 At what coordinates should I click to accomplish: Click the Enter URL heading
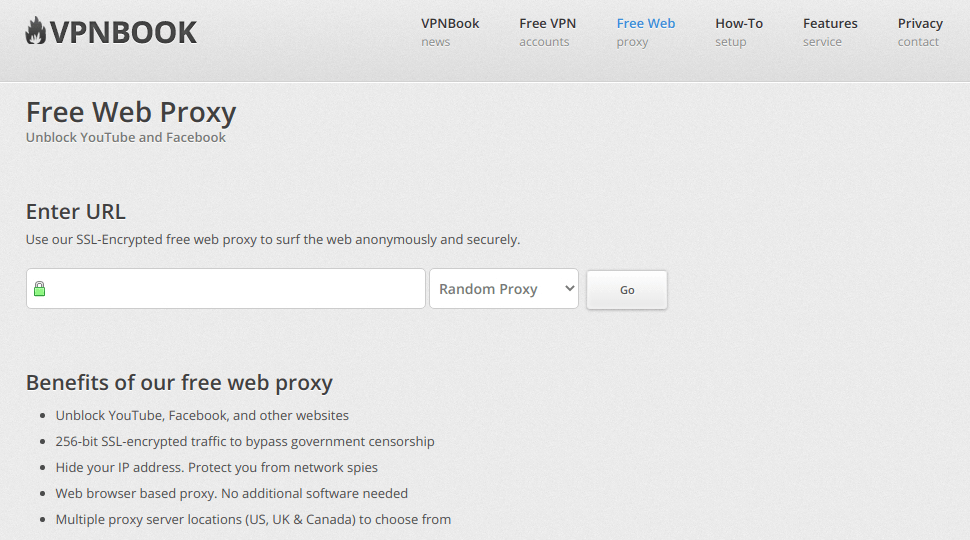(x=75, y=212)
